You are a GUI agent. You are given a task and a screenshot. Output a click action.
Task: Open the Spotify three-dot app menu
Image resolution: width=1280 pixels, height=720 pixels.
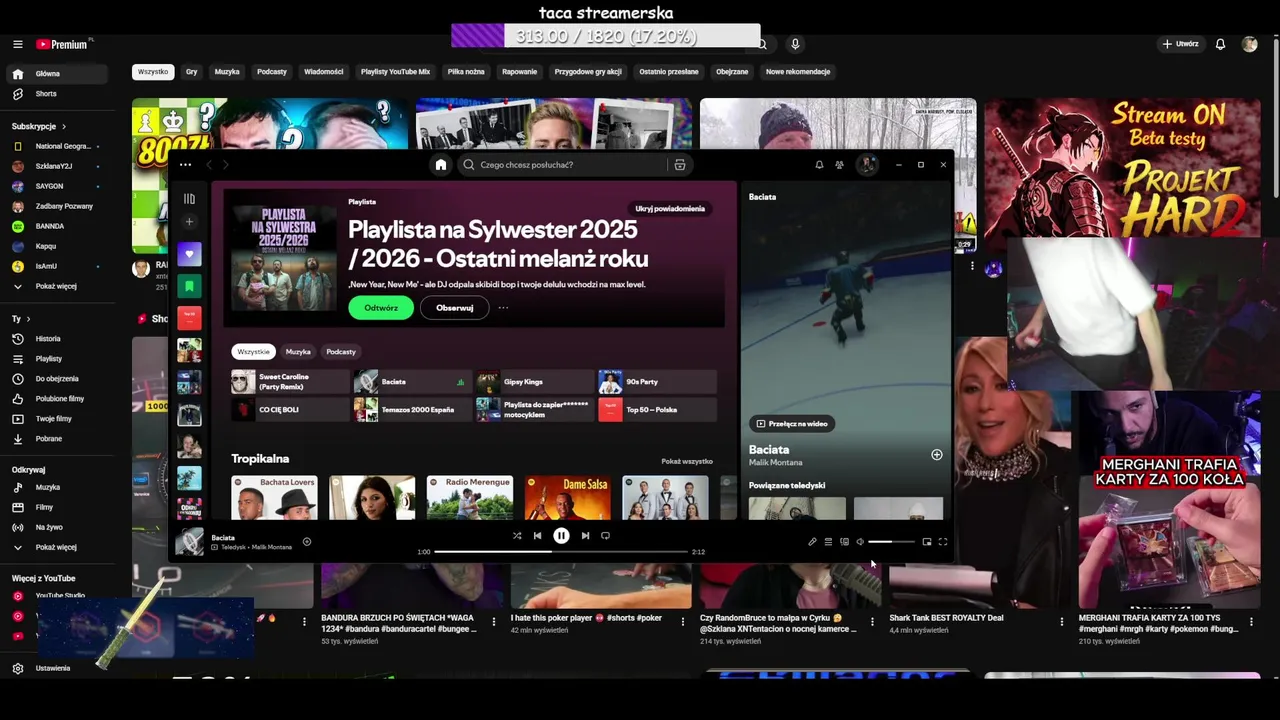tap(185, 165)
